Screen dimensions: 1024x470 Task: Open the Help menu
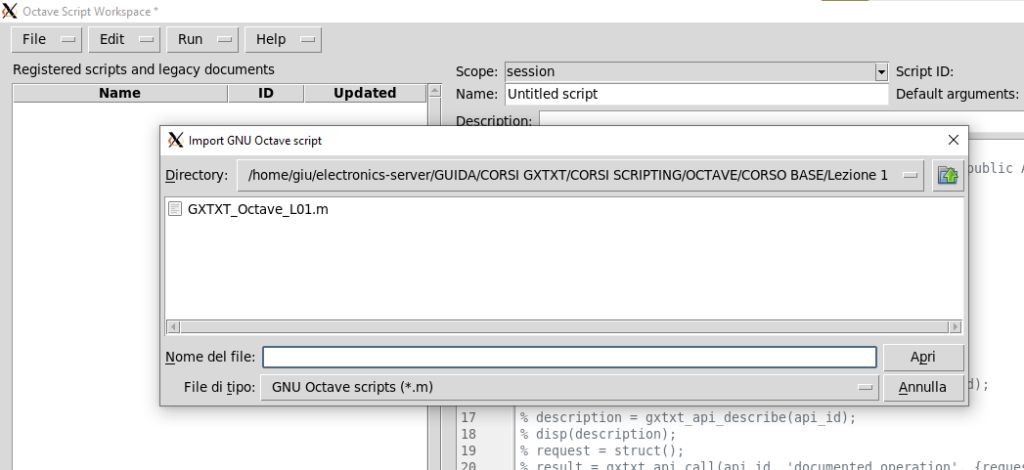coord(283,39)
